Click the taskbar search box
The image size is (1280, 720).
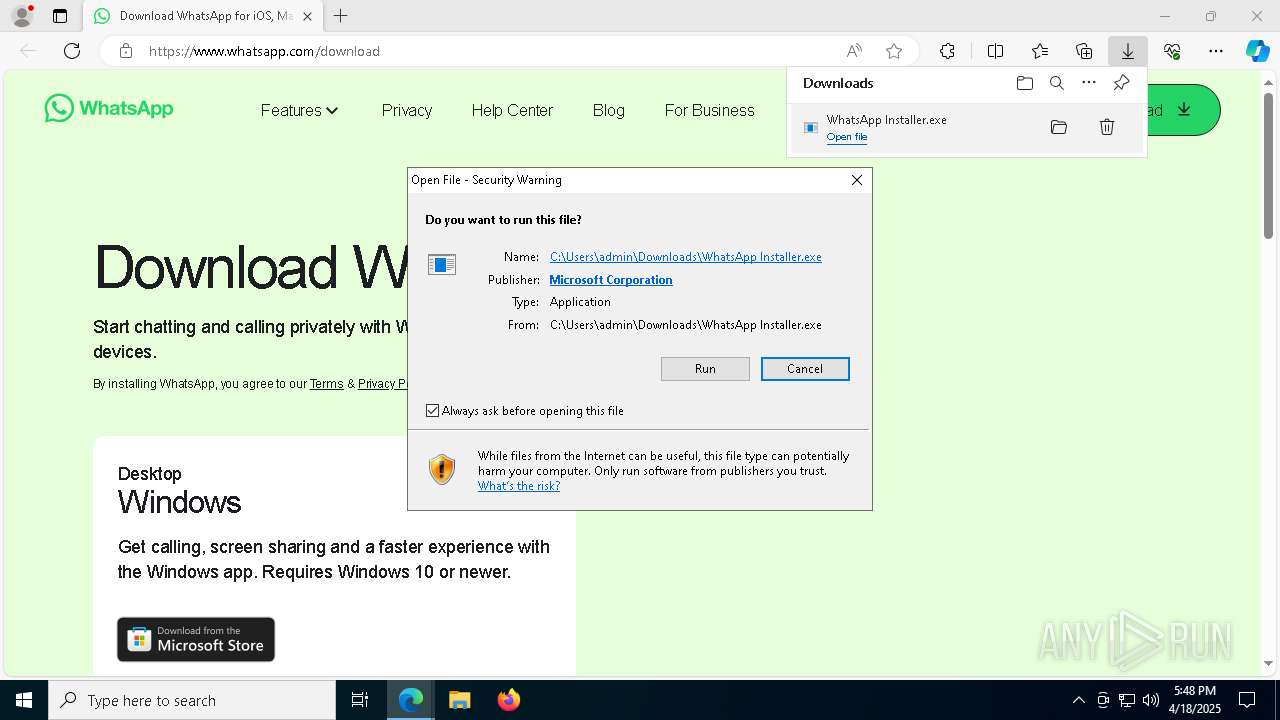(192, 700)
